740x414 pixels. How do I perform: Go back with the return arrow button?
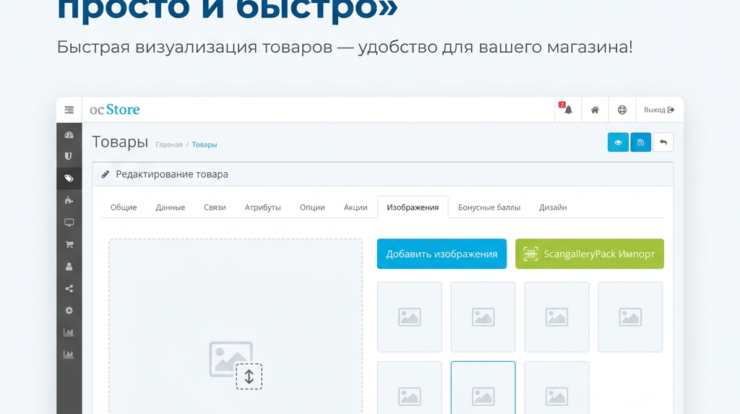point(663,143)
